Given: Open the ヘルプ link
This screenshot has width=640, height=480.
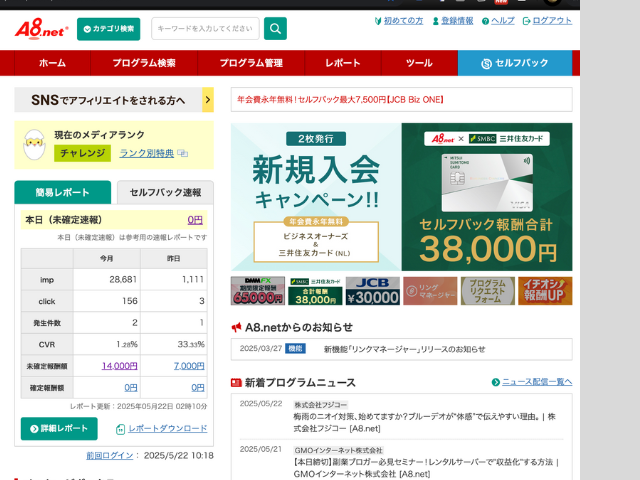Looking at the screenshot, I should [503, 21].
